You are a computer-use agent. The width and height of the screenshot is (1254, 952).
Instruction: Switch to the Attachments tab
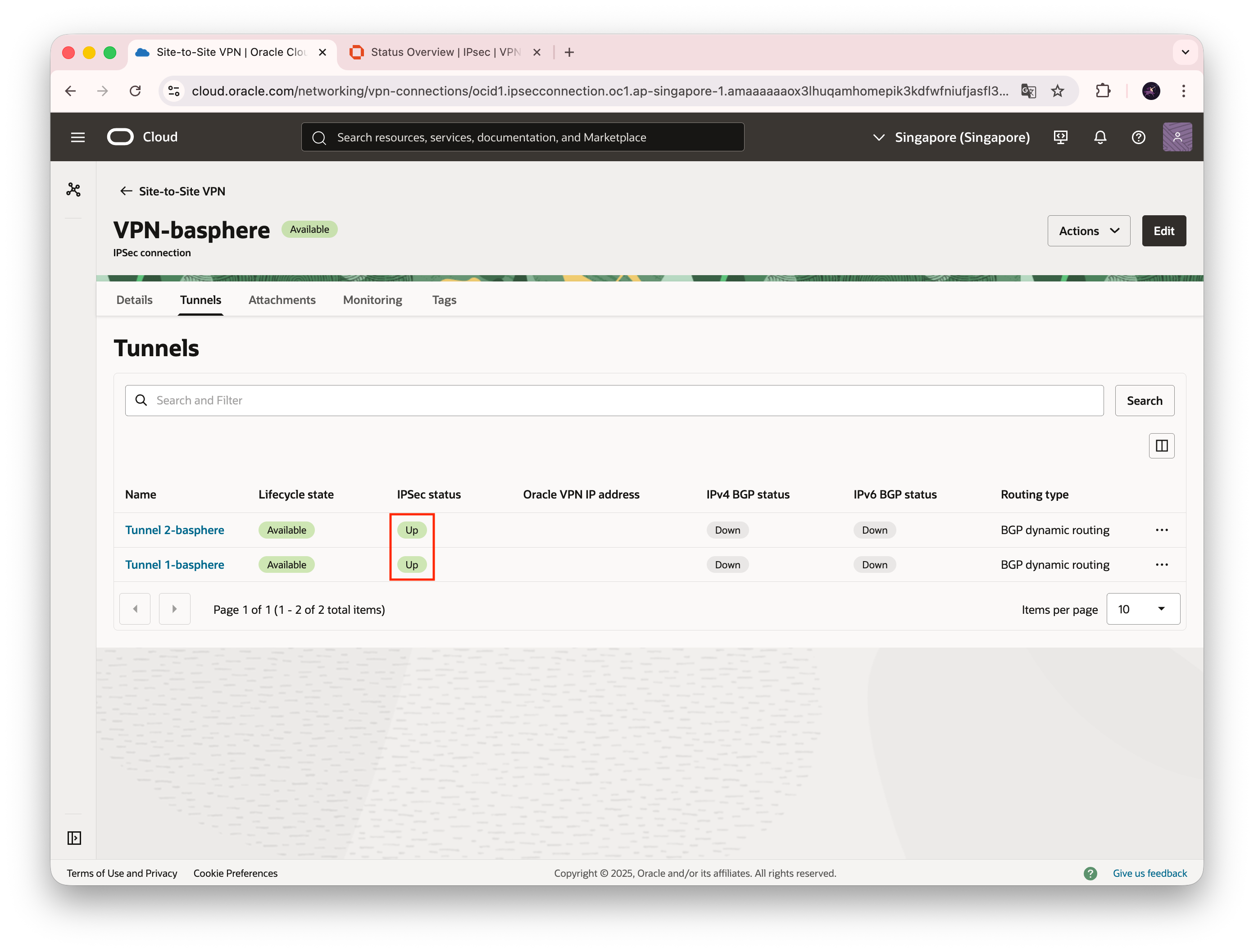pos(282,300)
